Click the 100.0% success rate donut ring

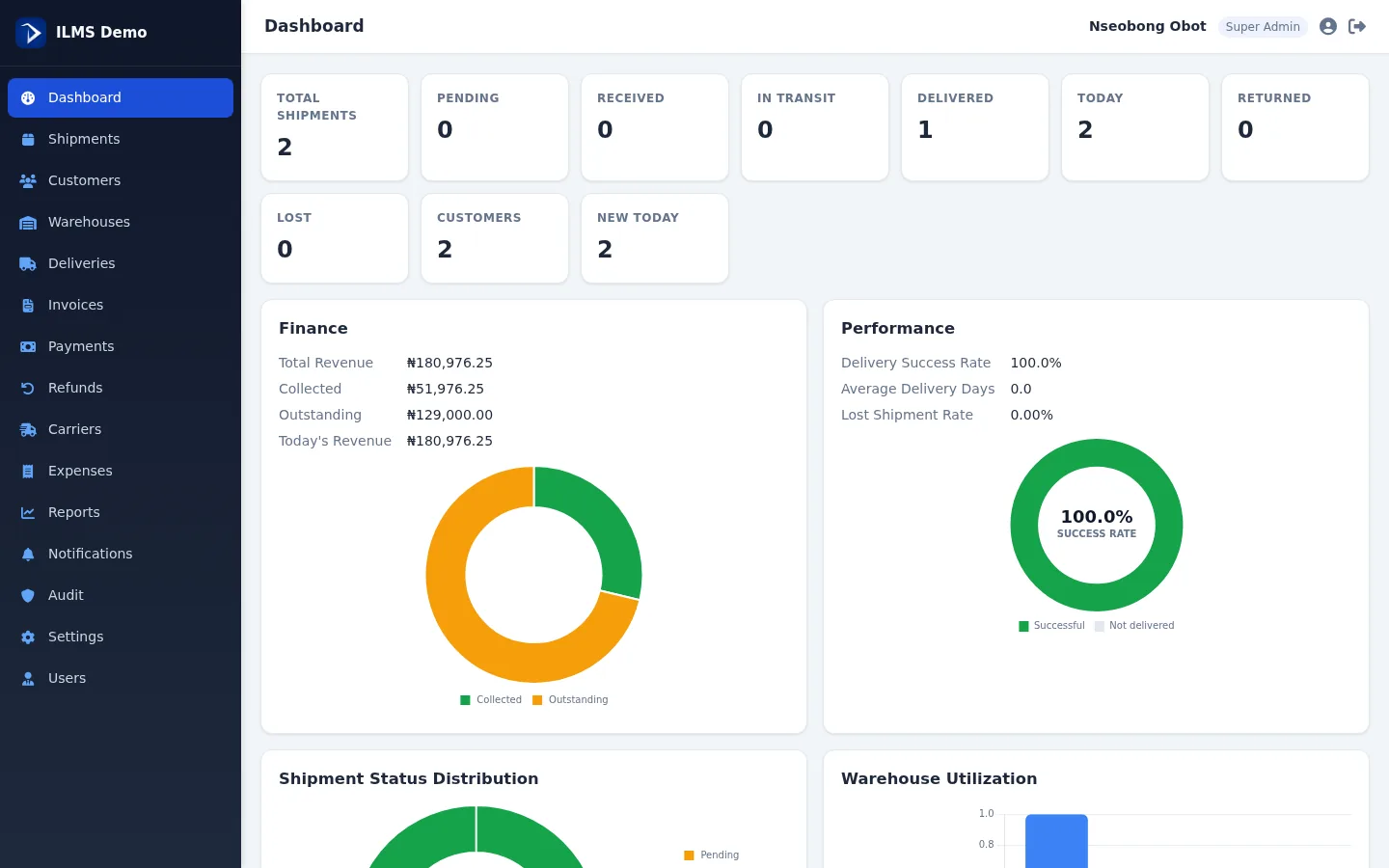1097,452
